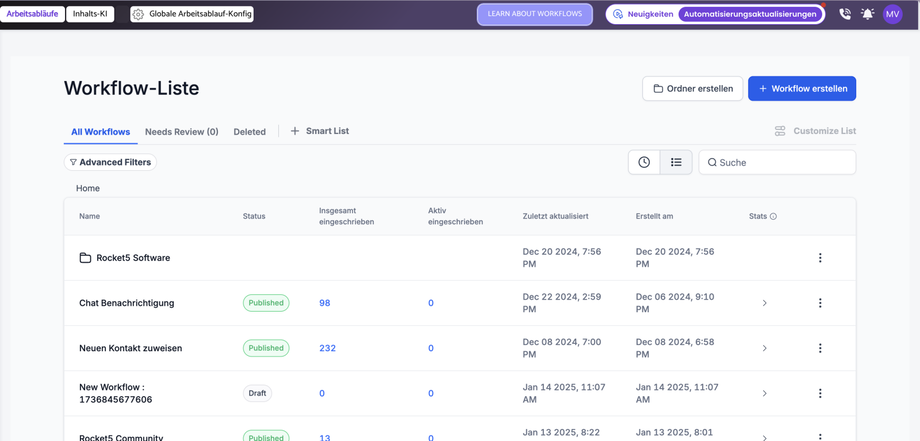Screen dimensions: 920x441
Task: Open options menu for Neuen Kontakt zuweisen
Action: pyautogui.click(x=820, y=348)
